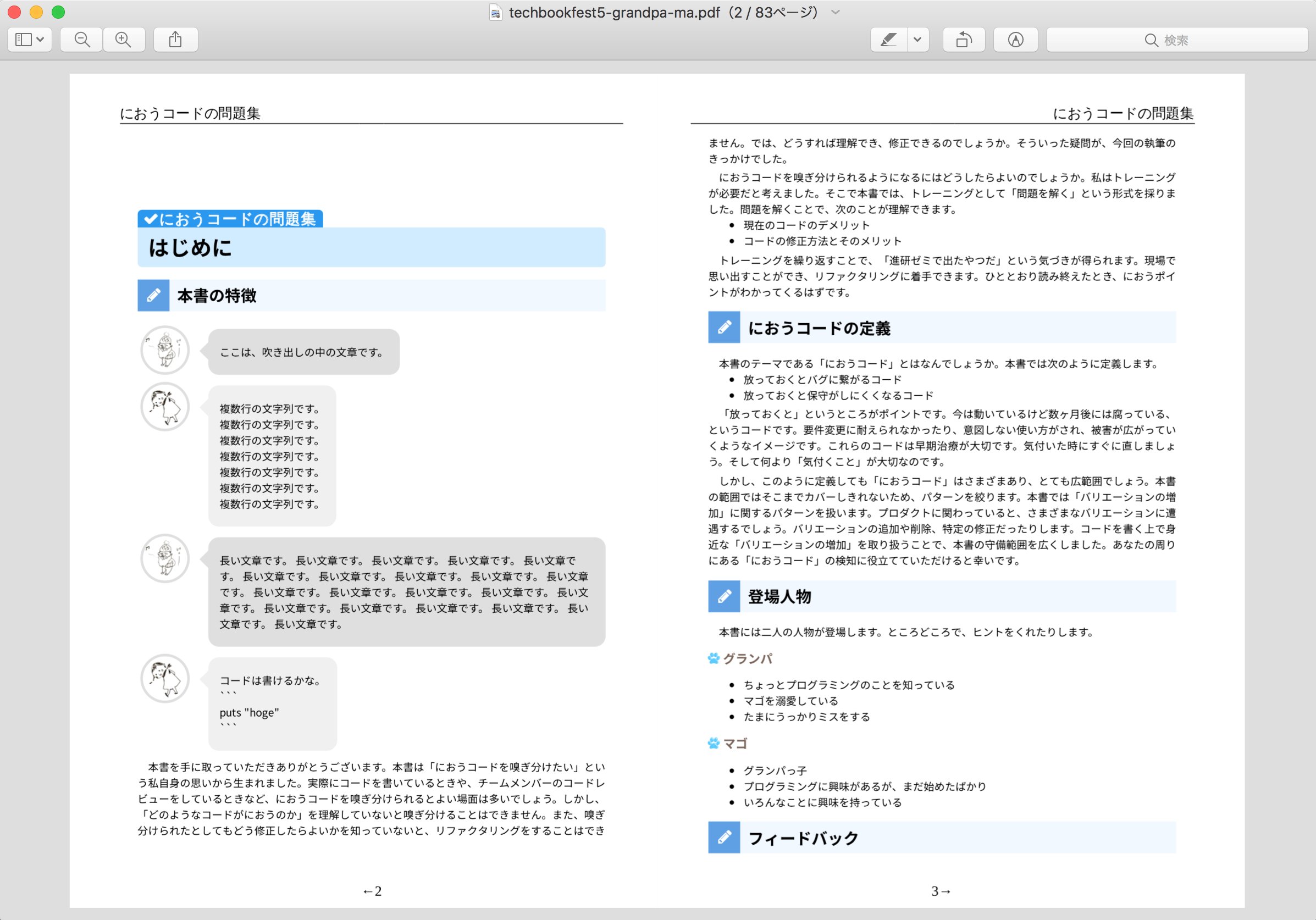The image size is (1316, 920).
Task: Click the paw icon next to グランパ
Action: point(714,658)
